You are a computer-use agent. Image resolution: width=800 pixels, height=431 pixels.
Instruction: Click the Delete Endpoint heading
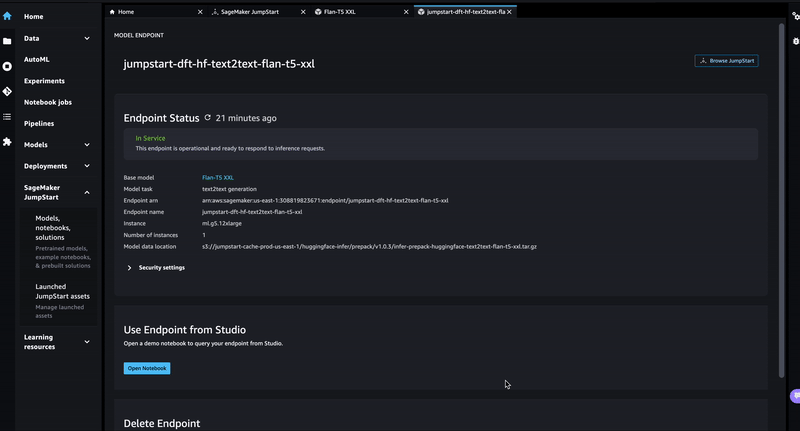pos(162,423)
